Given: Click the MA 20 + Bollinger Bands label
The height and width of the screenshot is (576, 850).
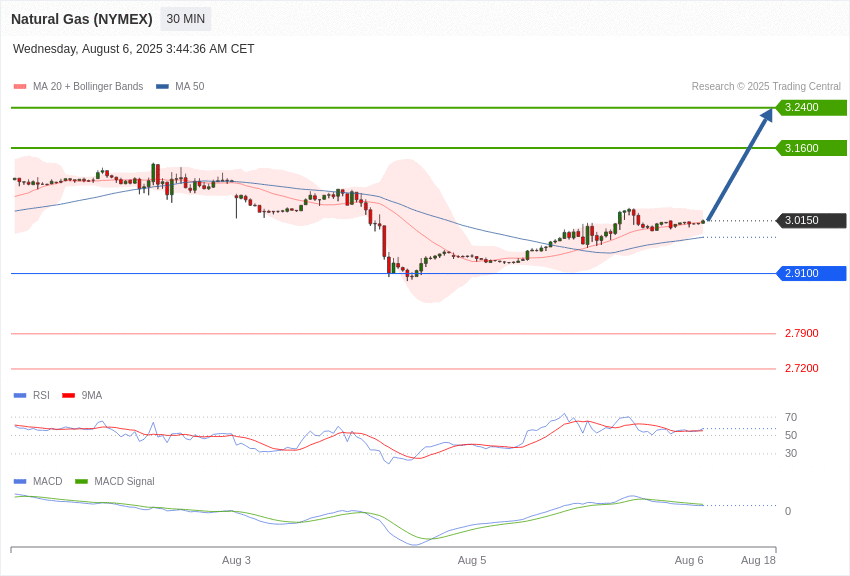Looking at the screenshot, I should click(88, 86).
